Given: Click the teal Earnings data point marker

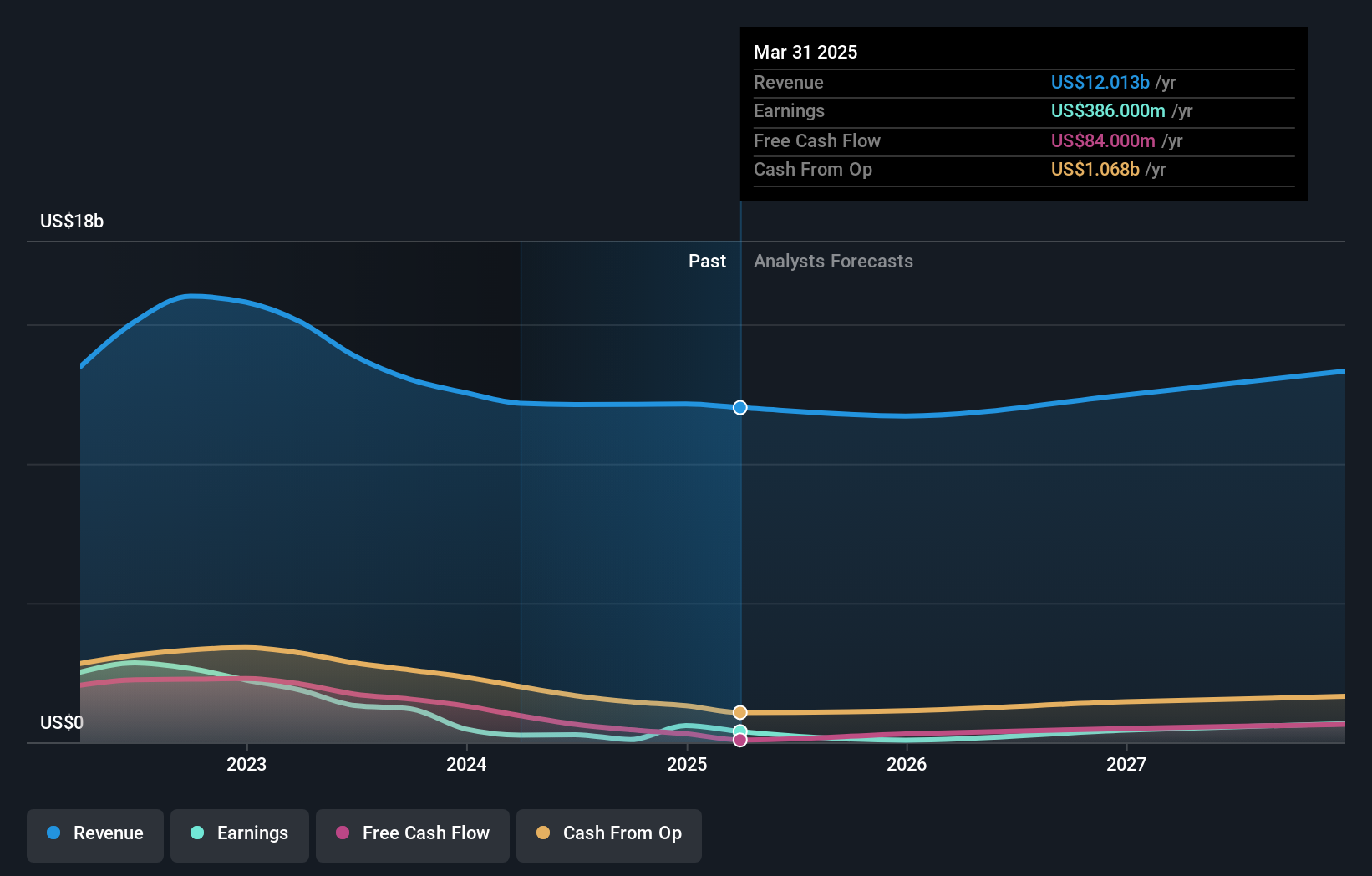Looking at the screenshot, I should (x=740, y=731).
